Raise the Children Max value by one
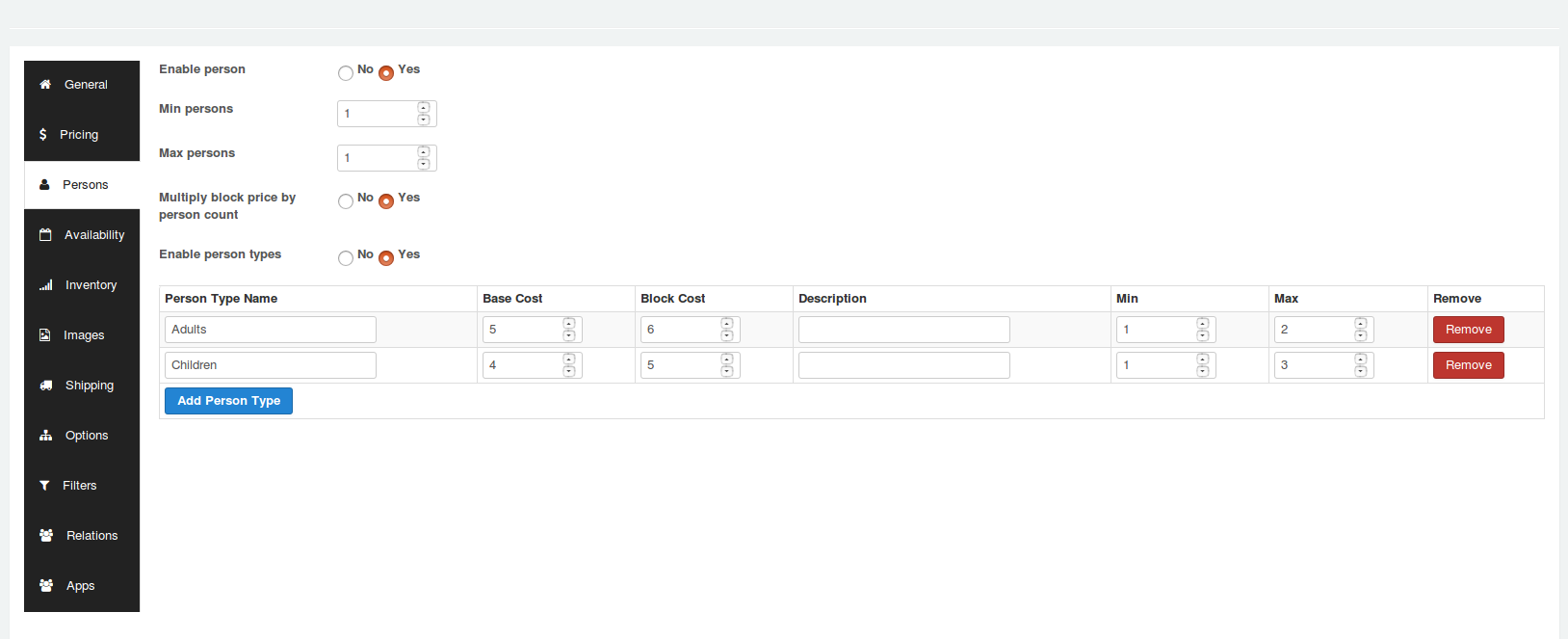Viewport: 1568px width, 639px height. (1361, 359)
